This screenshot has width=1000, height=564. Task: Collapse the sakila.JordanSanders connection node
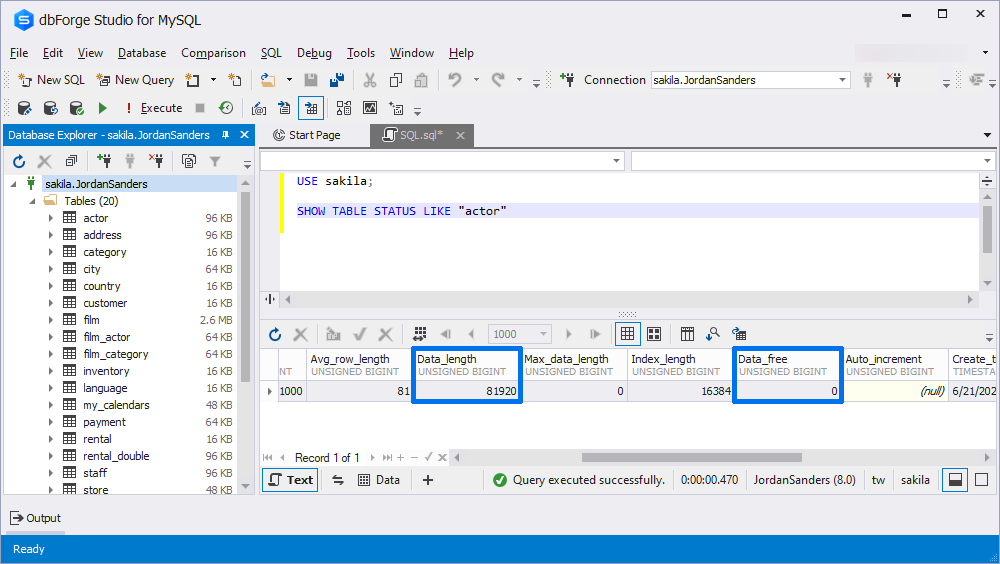(13, 184)
